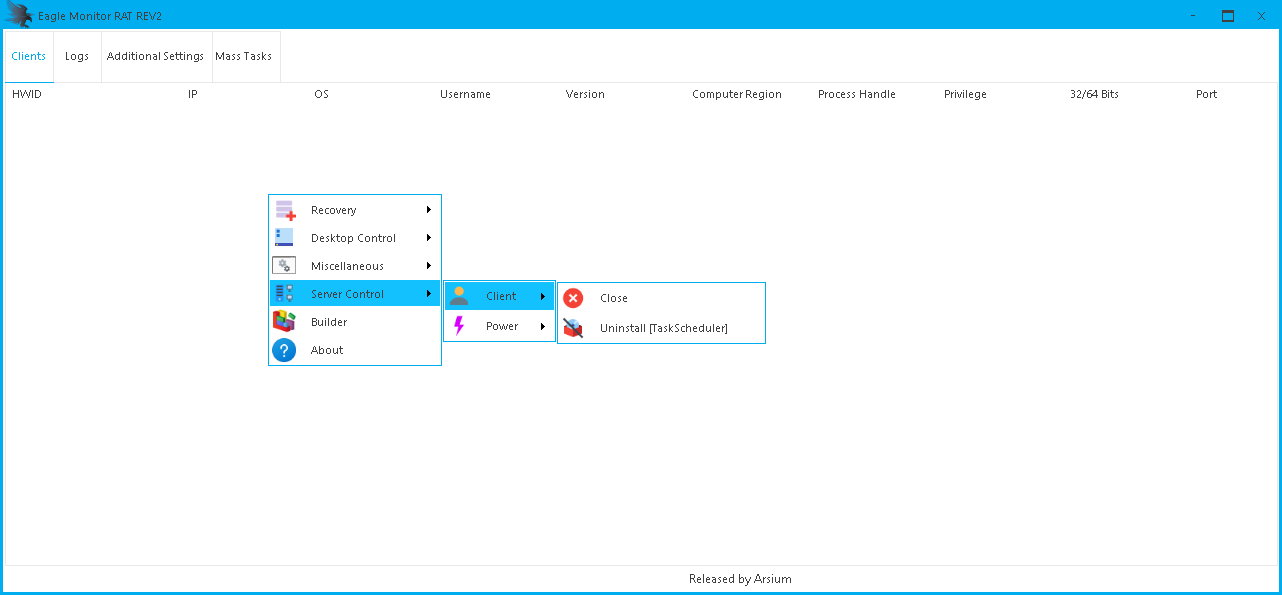The height and width of the screenshot is (595, 1282).
Task: Maximize the Eagle Monitor window
Action: [1227, 15]
